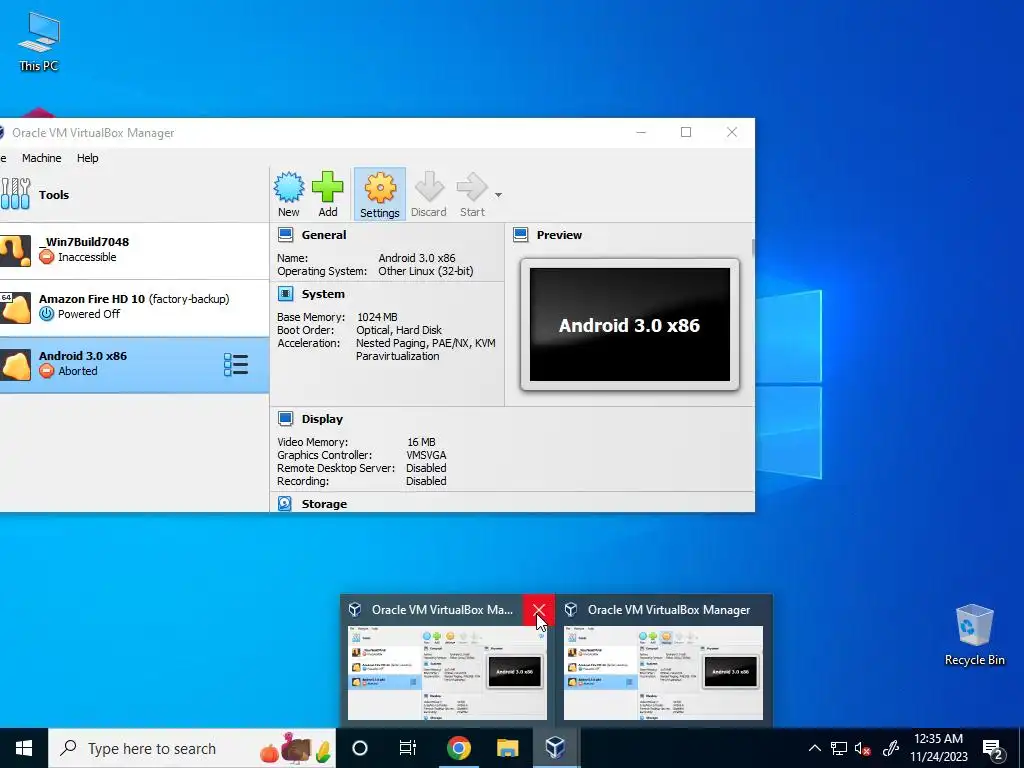
Task: Select the Tools entry icon
Action: [x=15, y=194]
